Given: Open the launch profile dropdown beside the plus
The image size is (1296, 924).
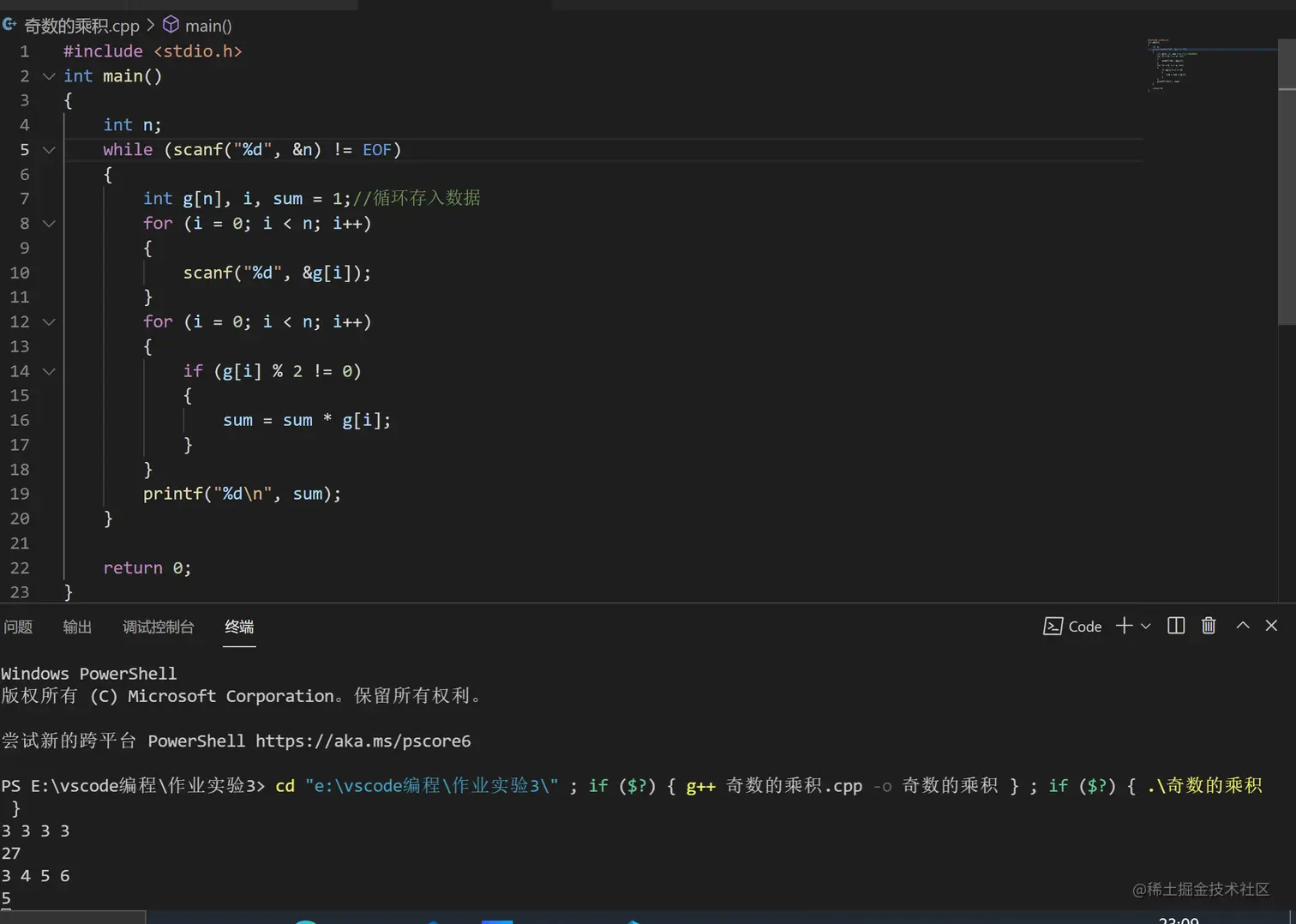Looking at the screenshot, I should [x=1145, y=627].
